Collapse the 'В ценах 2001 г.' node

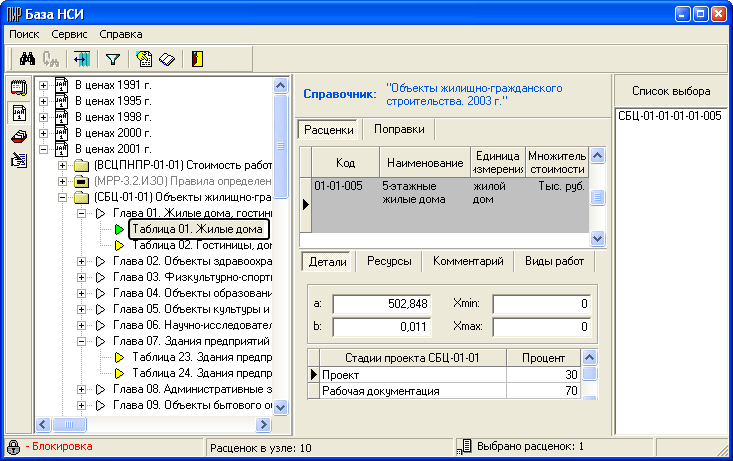pyautogui.click(x=43, y=149)
